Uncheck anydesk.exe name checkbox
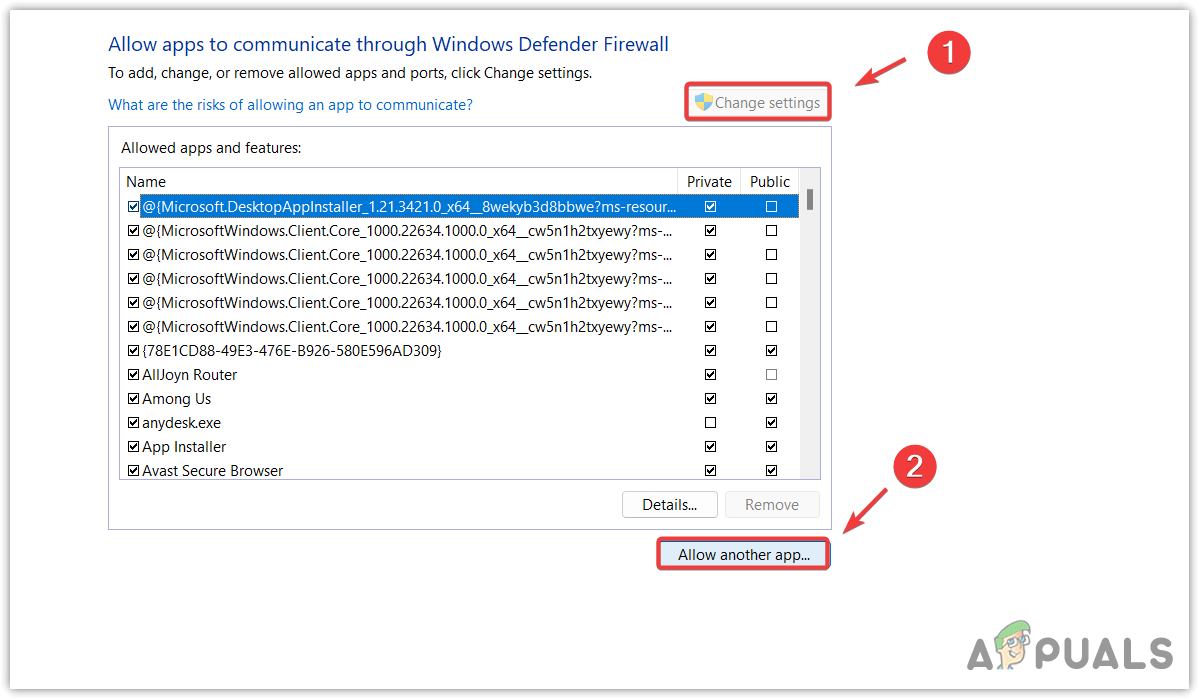 [x=134, y=423]
